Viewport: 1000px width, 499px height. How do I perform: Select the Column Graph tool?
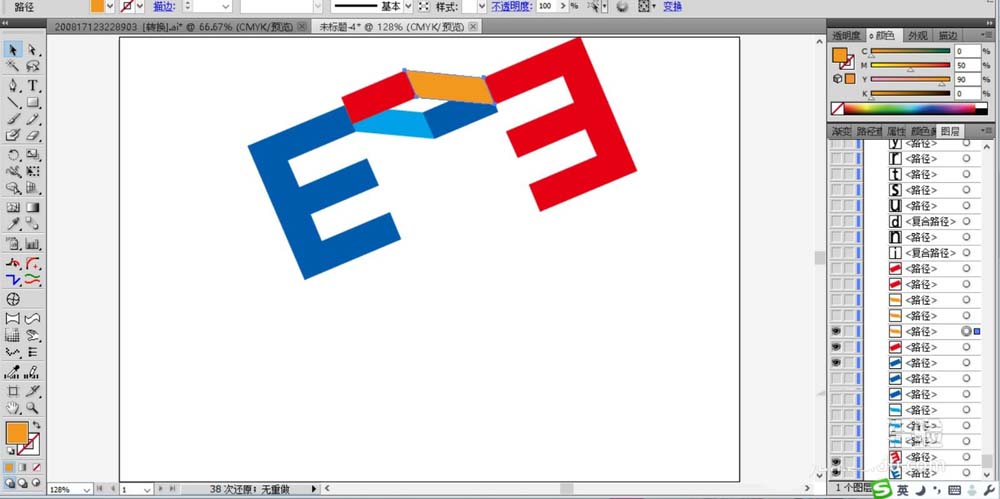[x=33, y=244]
